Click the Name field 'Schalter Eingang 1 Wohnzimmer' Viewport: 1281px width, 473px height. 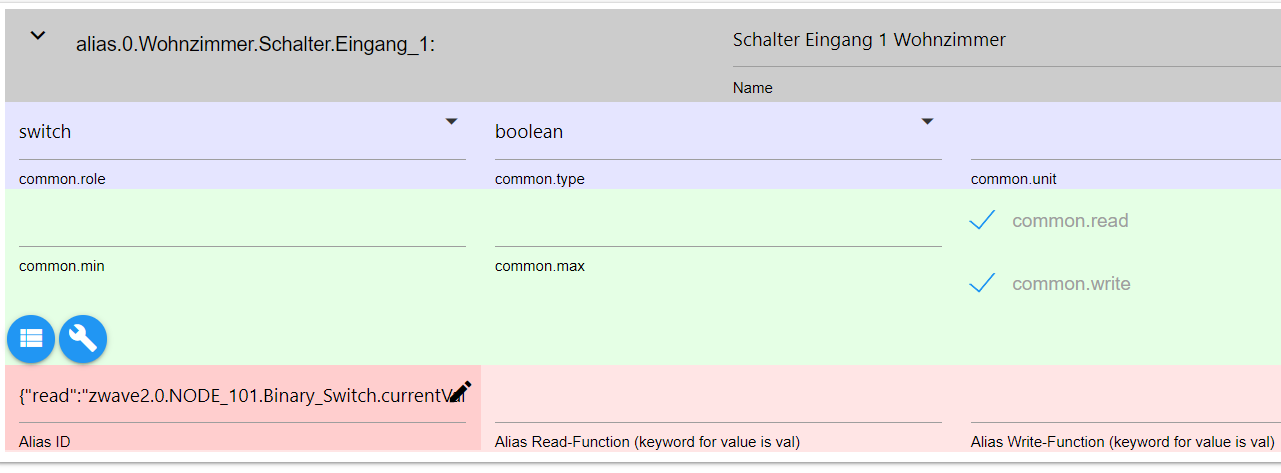pos(868,40)
